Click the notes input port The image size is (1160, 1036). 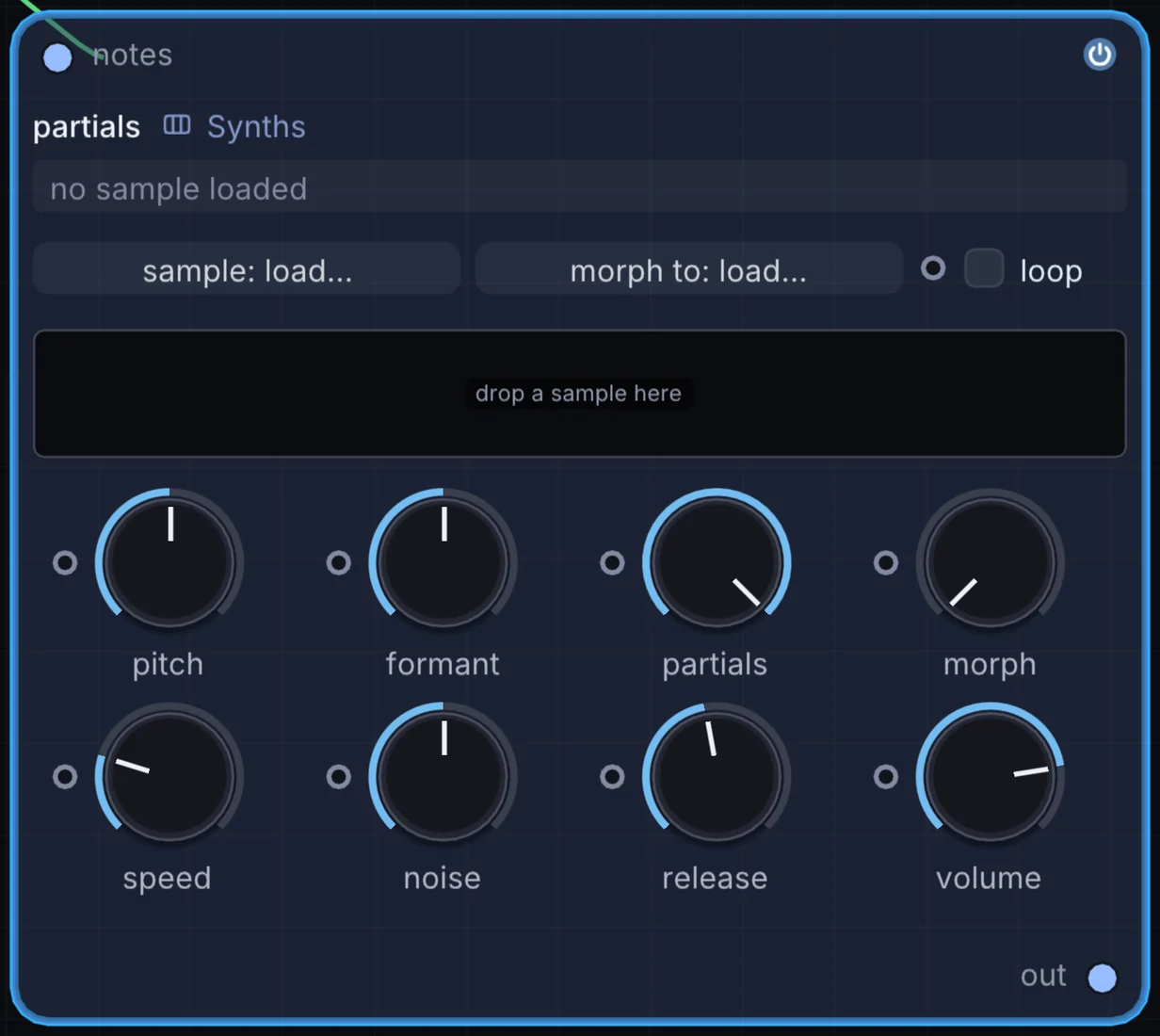(x=57, y=57)
